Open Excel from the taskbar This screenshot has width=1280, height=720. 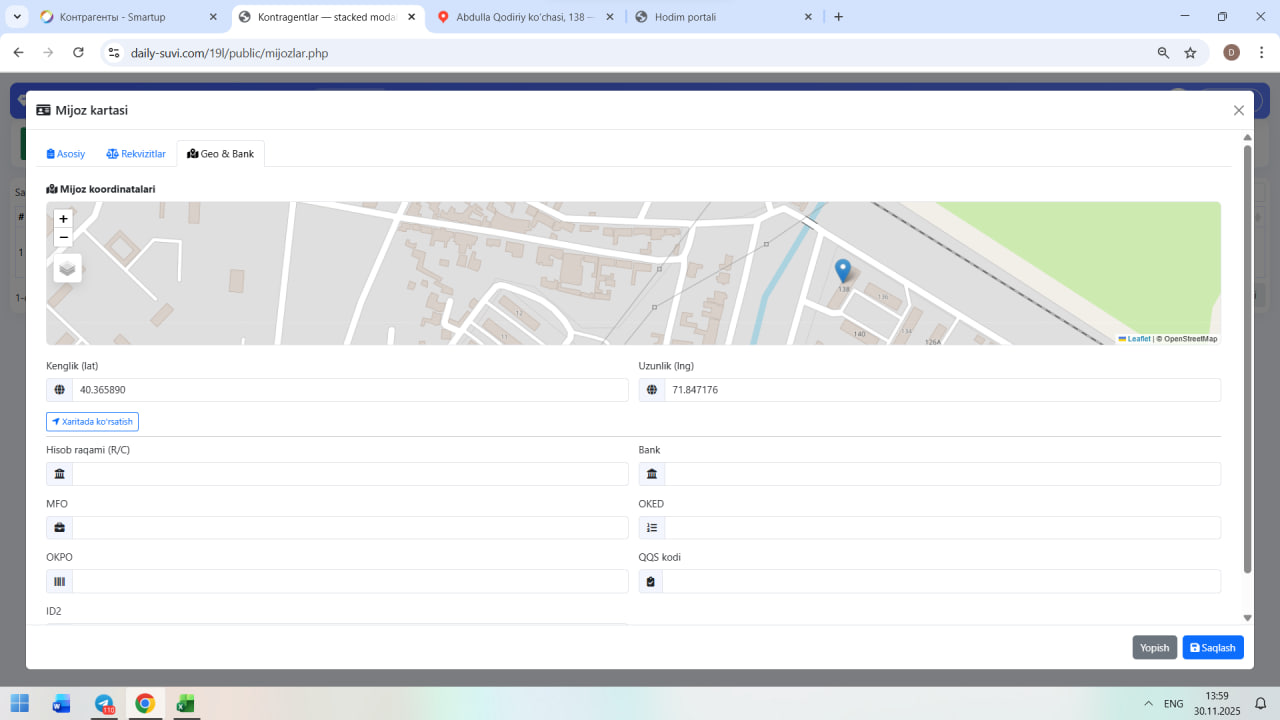coord(185,704)
